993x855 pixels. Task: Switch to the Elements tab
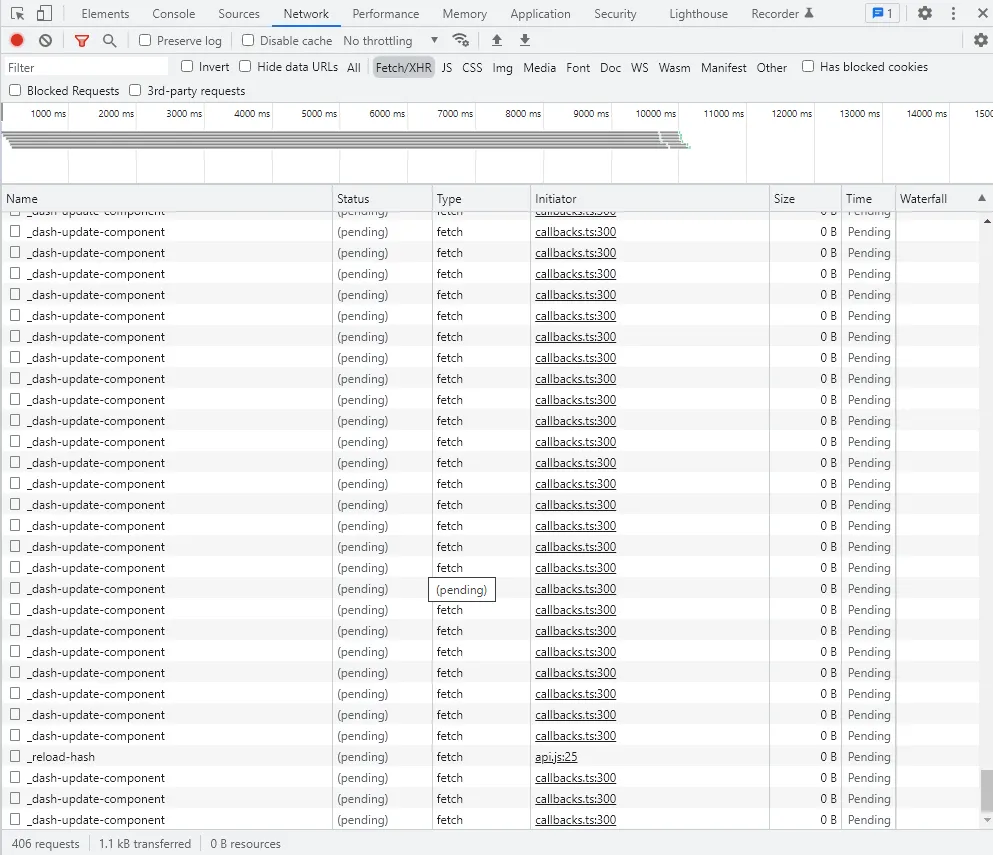(105, 13)
